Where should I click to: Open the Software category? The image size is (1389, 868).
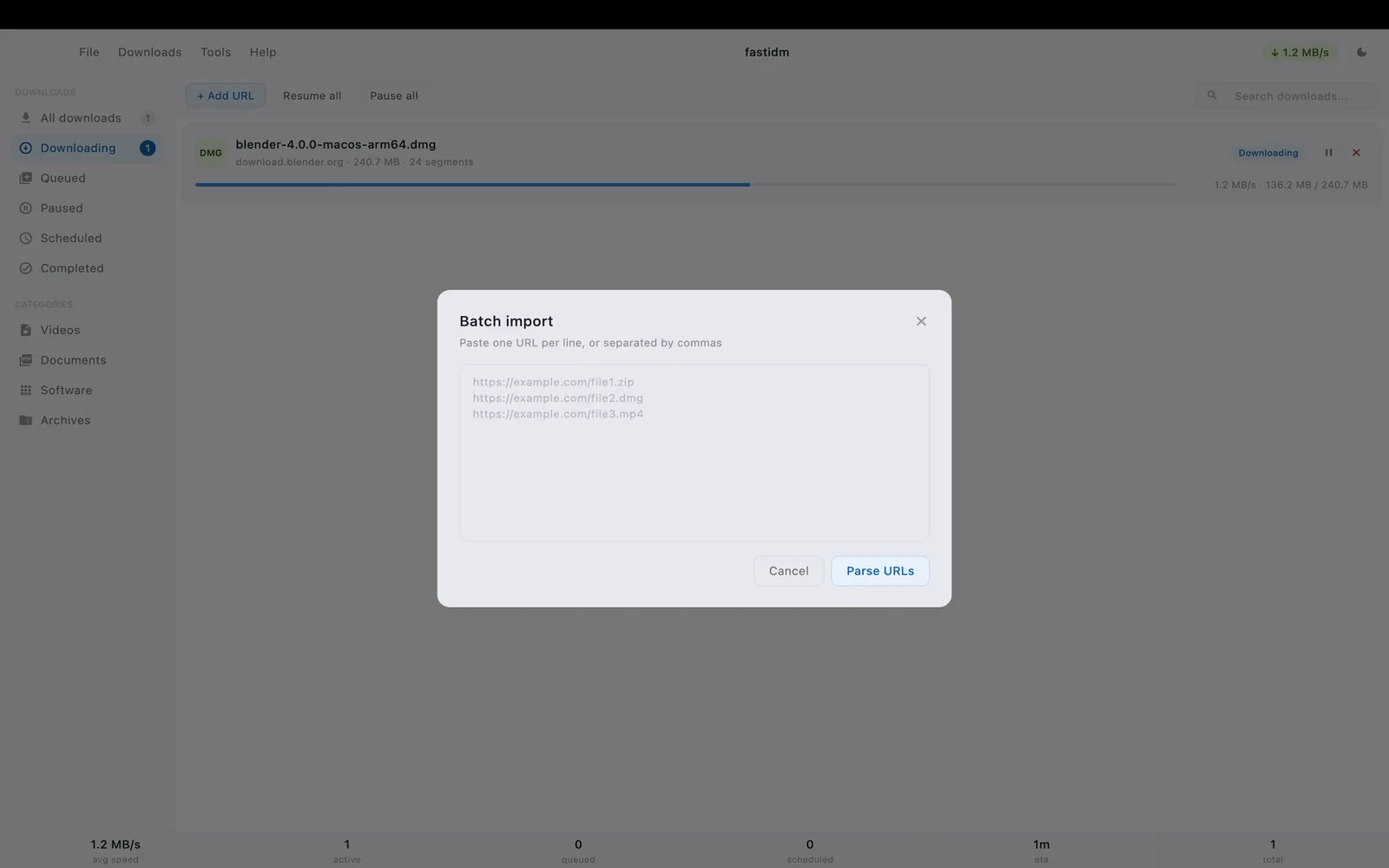click(x=87, y=390)
